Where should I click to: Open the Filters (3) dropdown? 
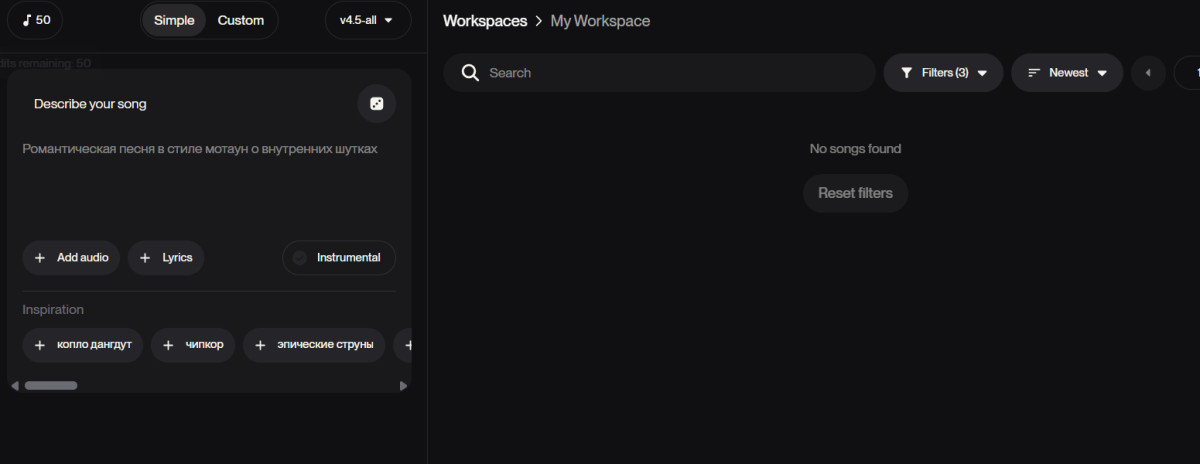pyautogui.click(x=943, y=73)
